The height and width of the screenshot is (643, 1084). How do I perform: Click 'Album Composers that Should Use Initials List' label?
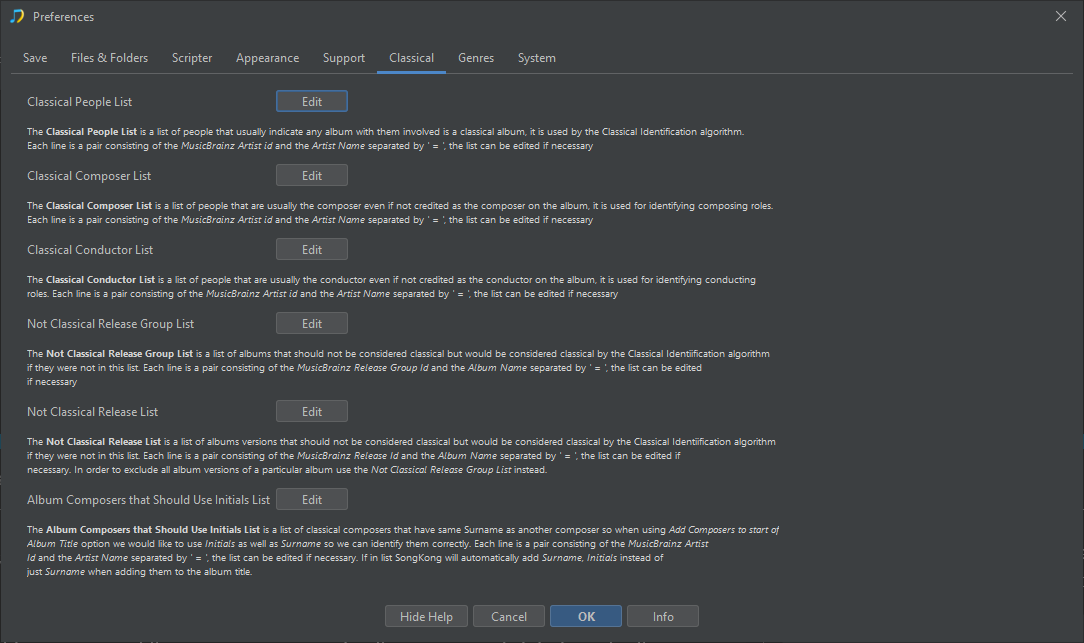(x=149, y=499)
